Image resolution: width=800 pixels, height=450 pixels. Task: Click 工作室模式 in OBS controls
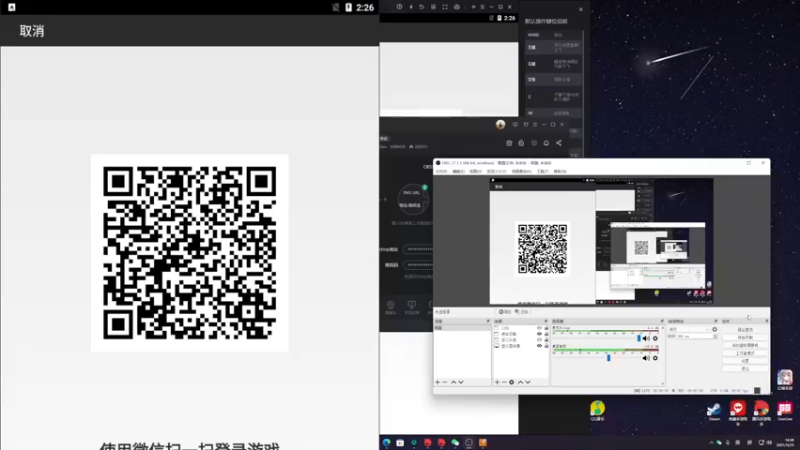(745, 353)
